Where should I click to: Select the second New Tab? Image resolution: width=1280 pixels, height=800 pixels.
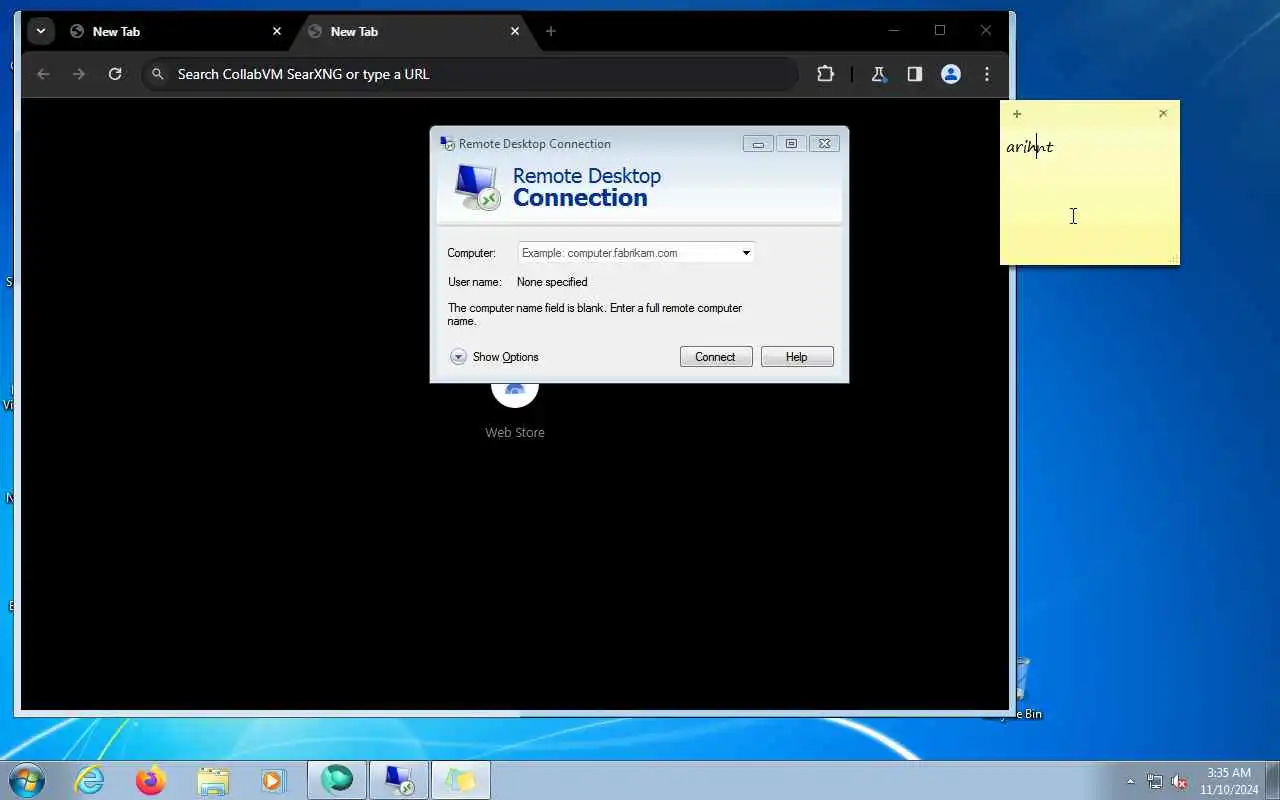coord(414,31)
